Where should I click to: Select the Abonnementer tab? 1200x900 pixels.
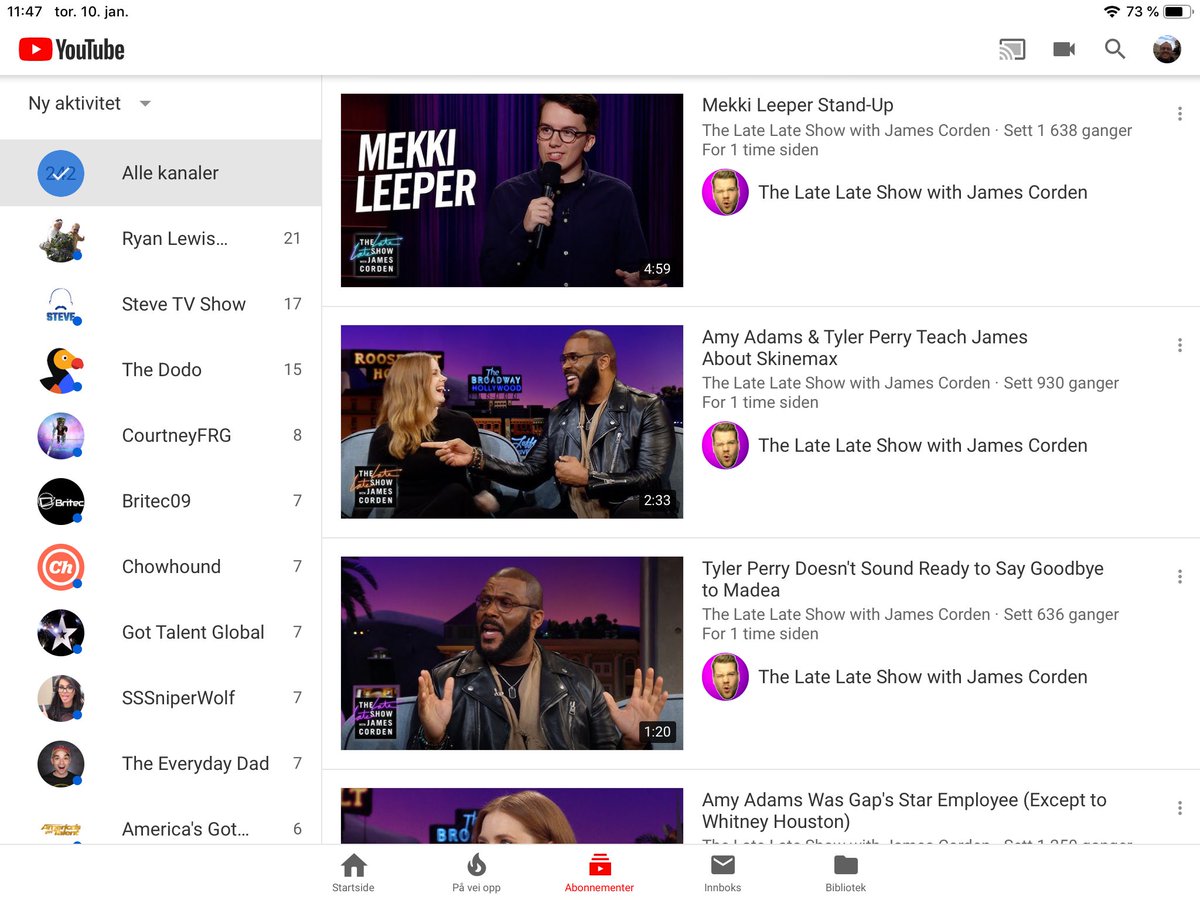tap(599, 873)
